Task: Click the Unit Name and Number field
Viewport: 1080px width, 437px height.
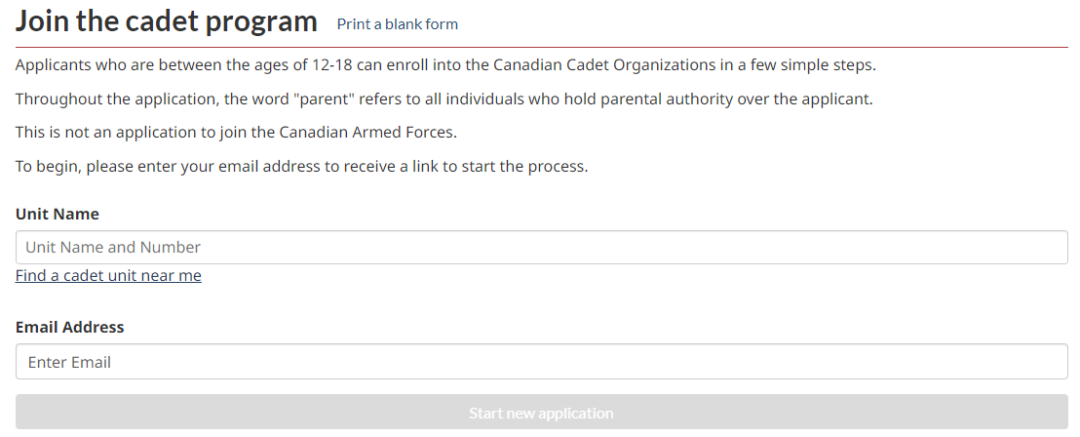Action: (x=541, y=247)
